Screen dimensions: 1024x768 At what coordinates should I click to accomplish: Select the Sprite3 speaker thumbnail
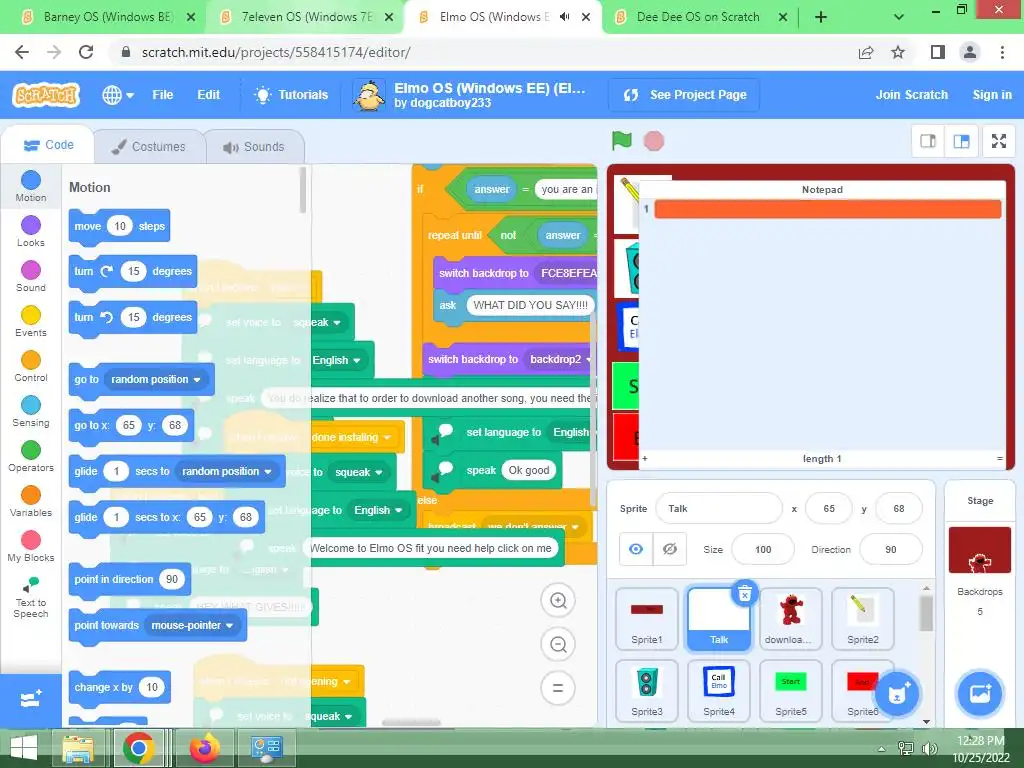click(x=647, y=691)
